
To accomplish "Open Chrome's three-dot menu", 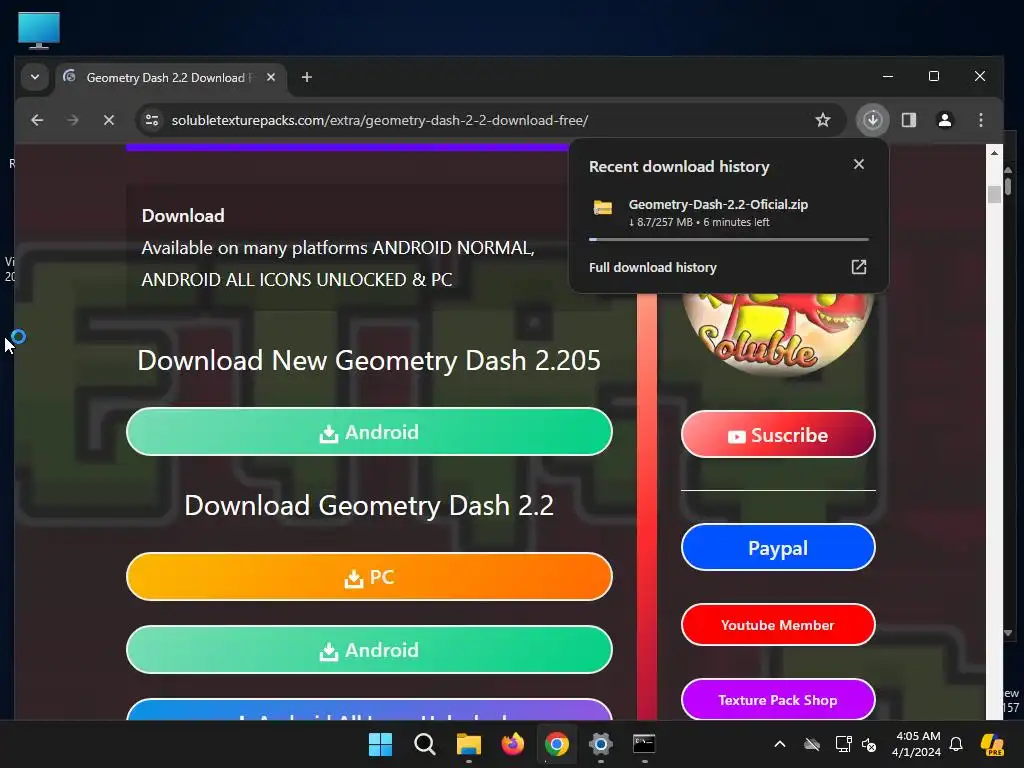I will 980,120.
